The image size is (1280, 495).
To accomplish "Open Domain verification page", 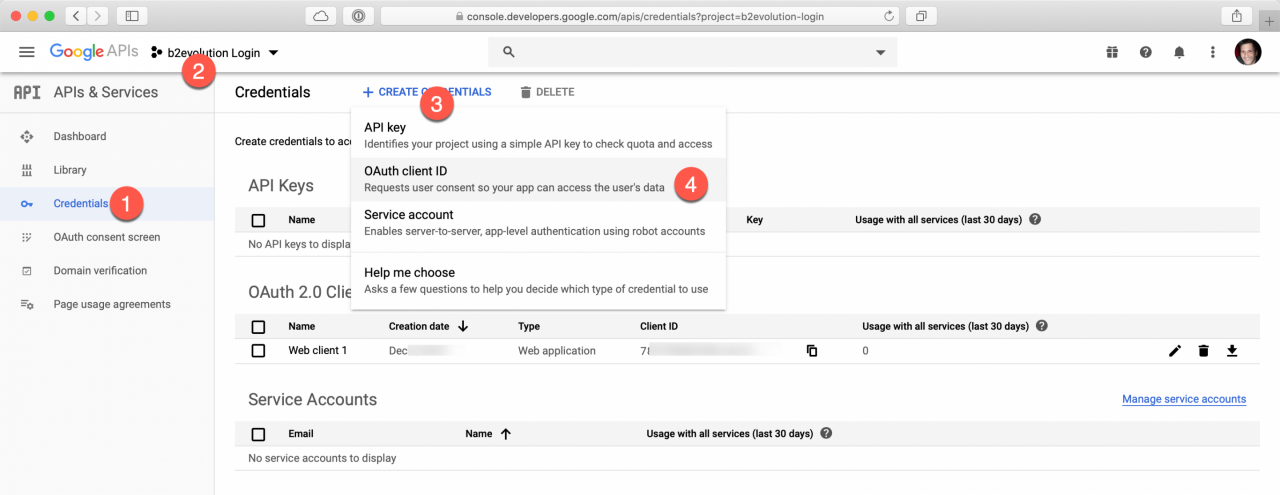I will (100, 271).
